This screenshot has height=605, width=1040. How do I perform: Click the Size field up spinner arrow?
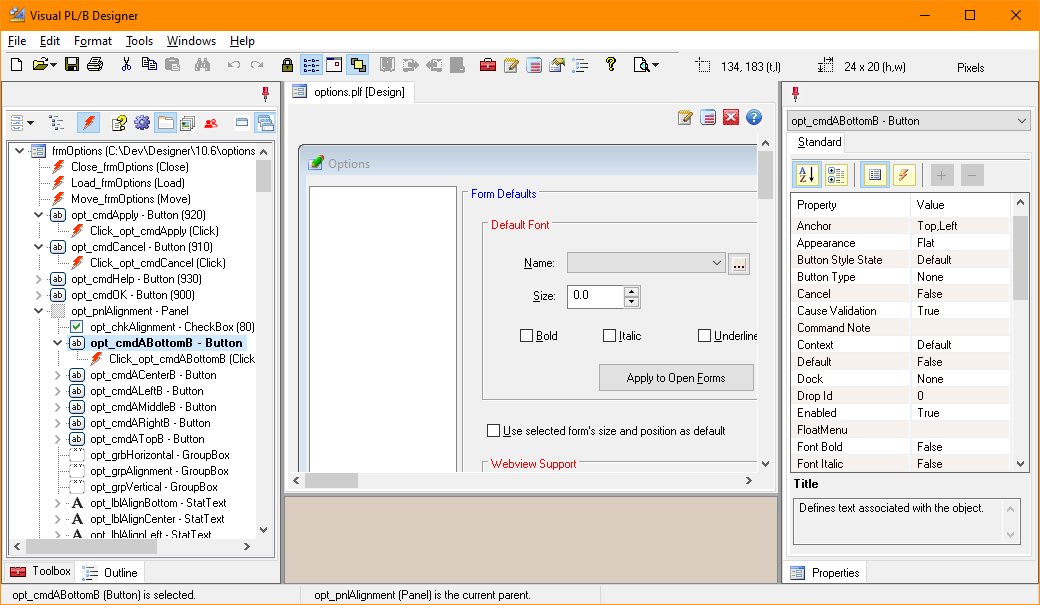[x=631, y=291]
